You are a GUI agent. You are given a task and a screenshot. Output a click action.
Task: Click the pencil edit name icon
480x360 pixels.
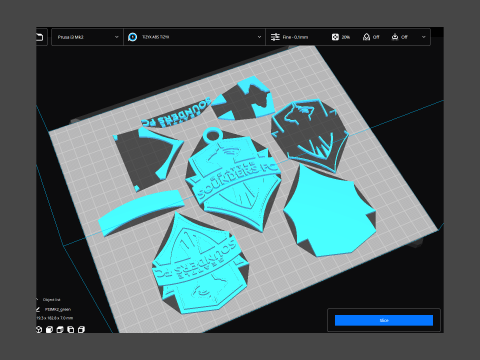tap(38, 309)
